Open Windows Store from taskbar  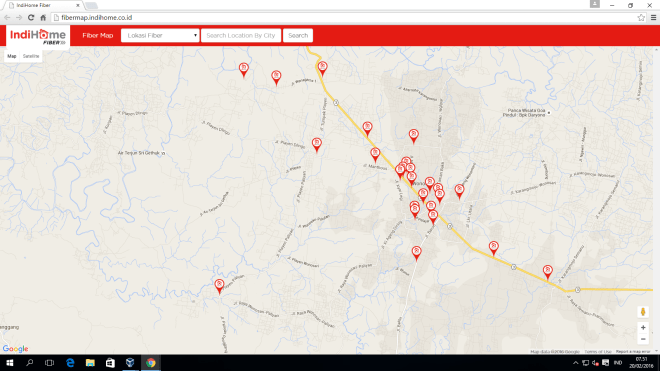coord(110,363)
